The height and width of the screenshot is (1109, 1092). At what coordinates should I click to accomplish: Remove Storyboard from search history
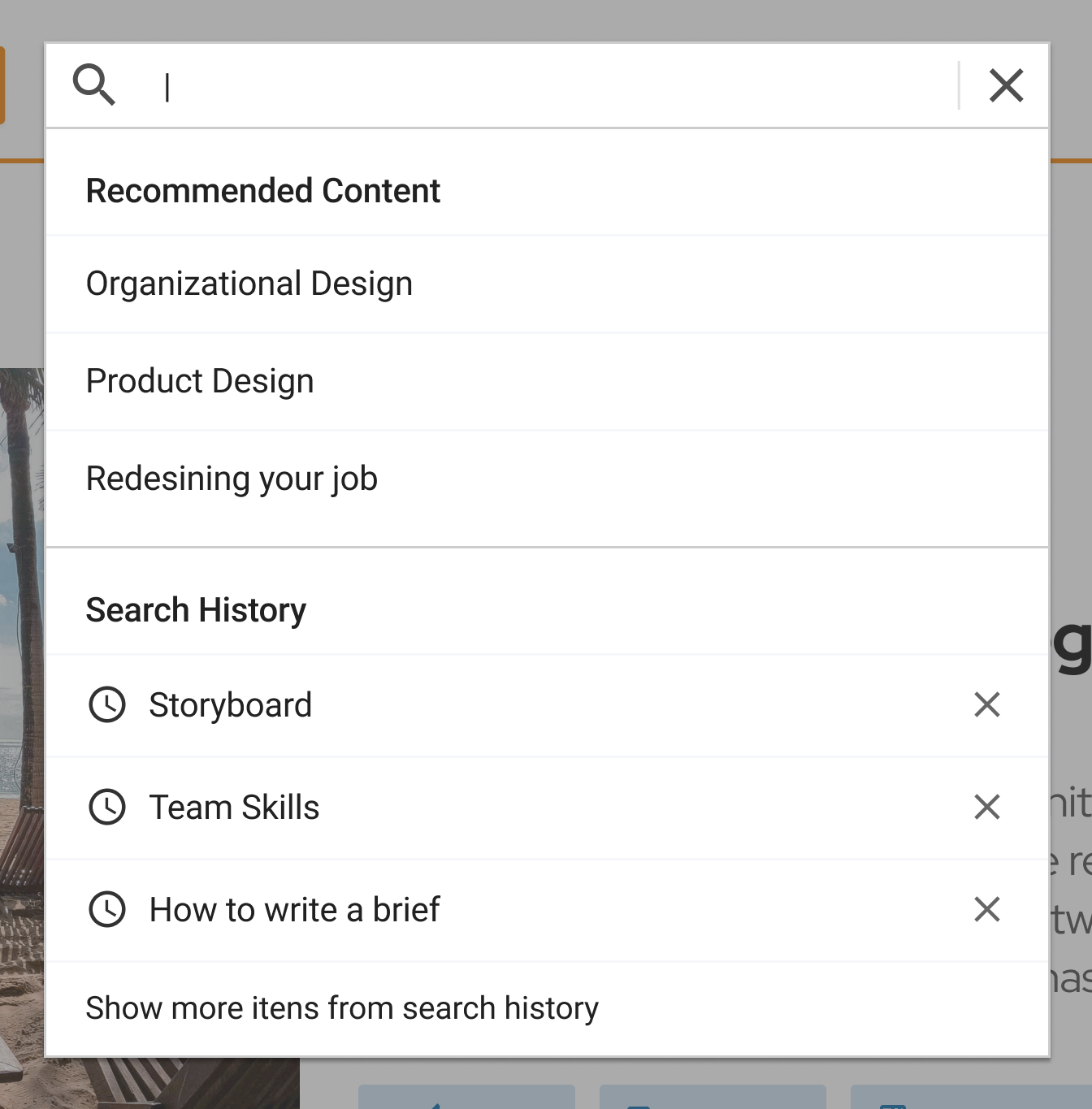coord(987,704)
